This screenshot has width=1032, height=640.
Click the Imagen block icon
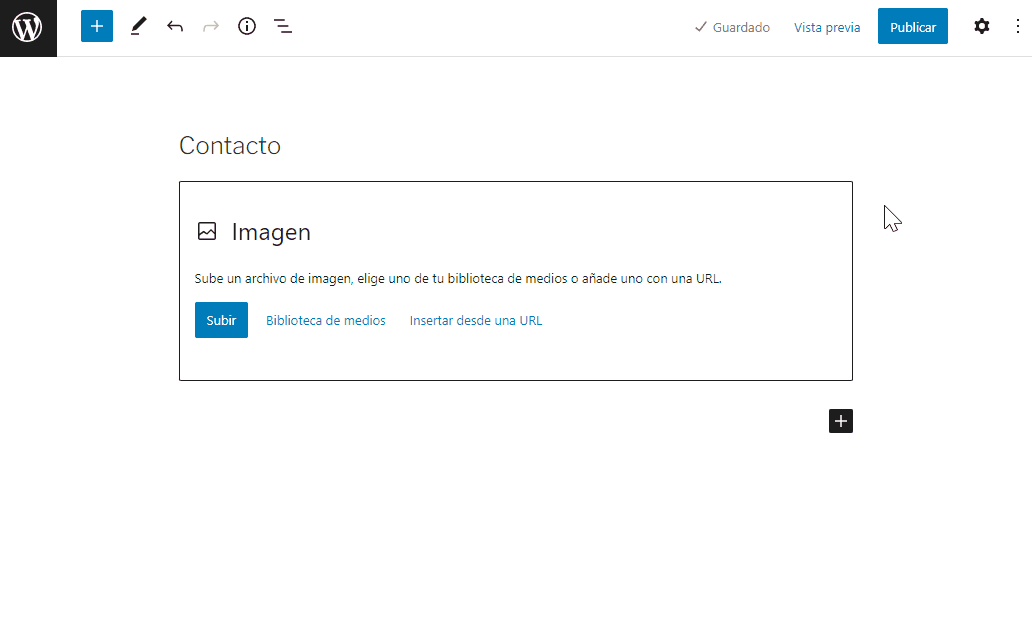[x=207, y=231]
